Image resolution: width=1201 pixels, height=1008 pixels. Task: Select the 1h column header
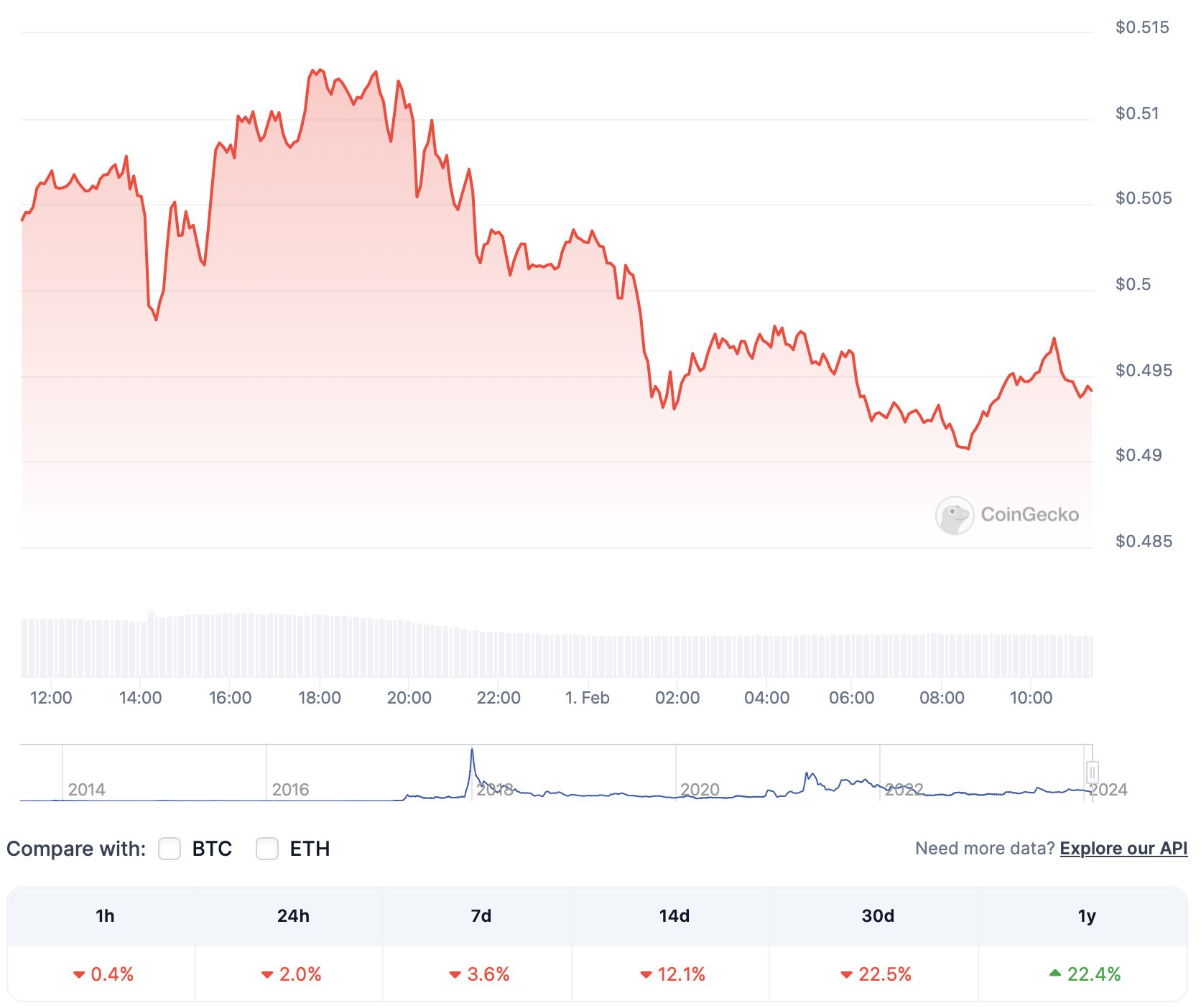tap(105, 915)
